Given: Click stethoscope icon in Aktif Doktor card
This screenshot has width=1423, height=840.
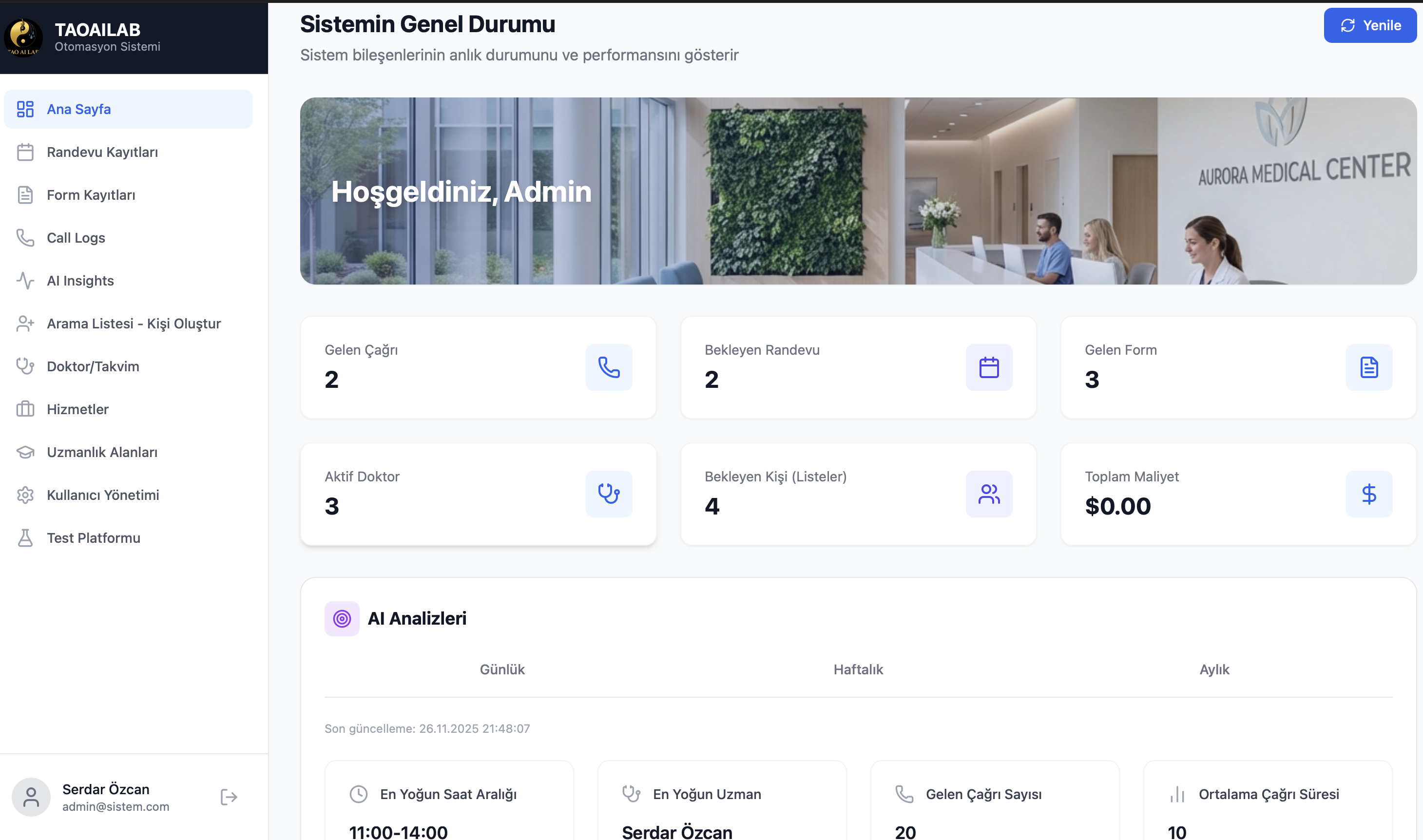Looking at the screenshot, I should tap(609, 494).
